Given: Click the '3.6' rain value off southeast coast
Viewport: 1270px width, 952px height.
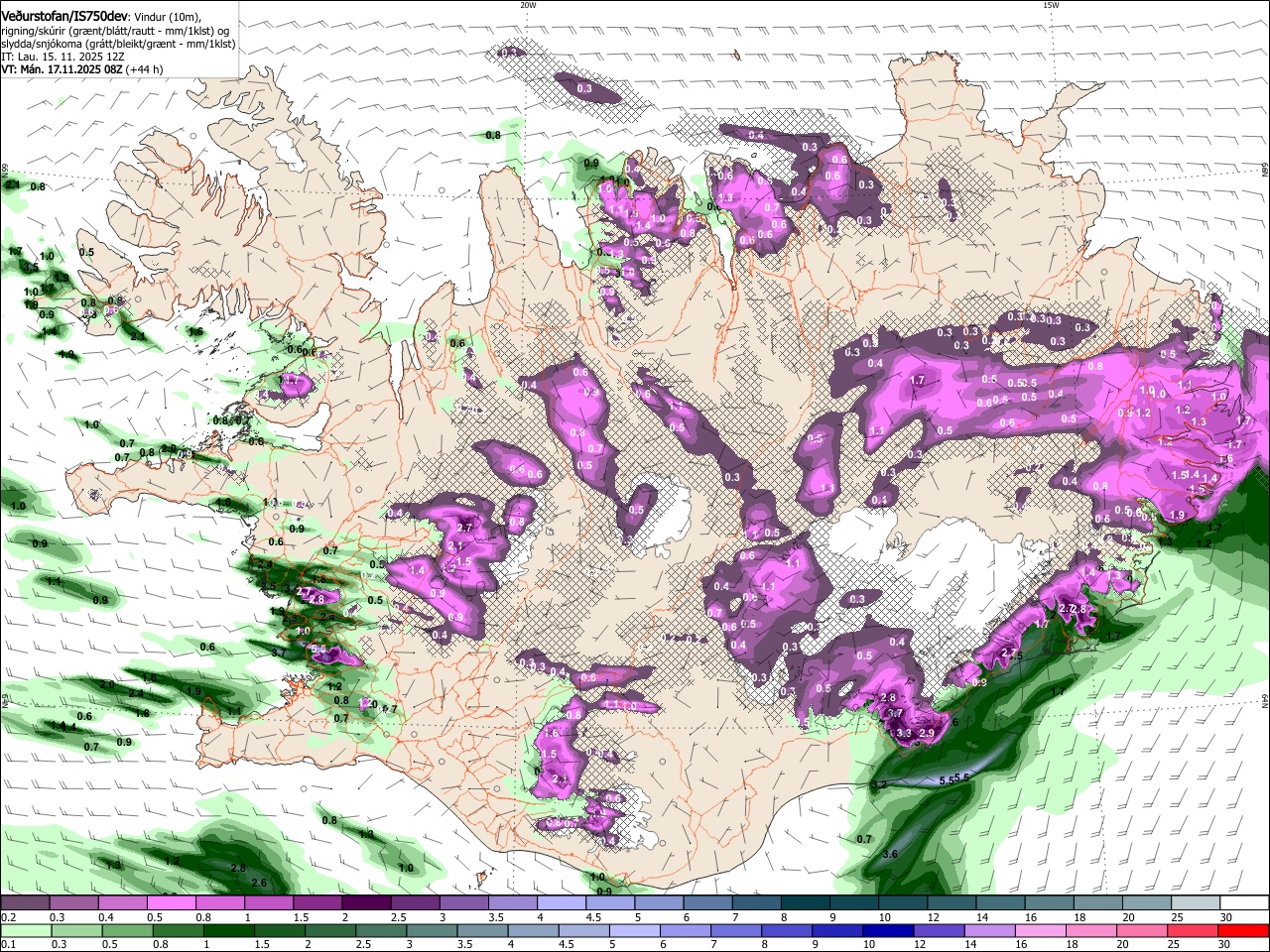Looking at the screenshot, I should (890, 854).
